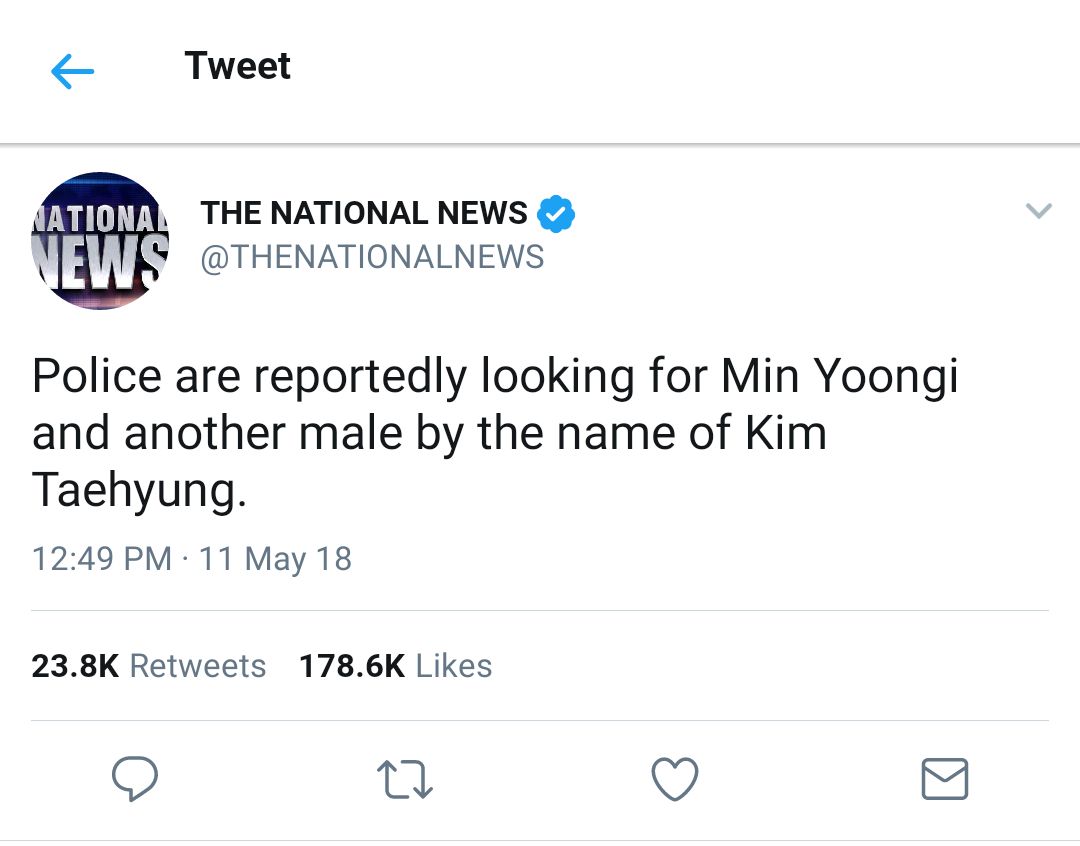Expand tweet options chevron menu

pos(1039,210)
